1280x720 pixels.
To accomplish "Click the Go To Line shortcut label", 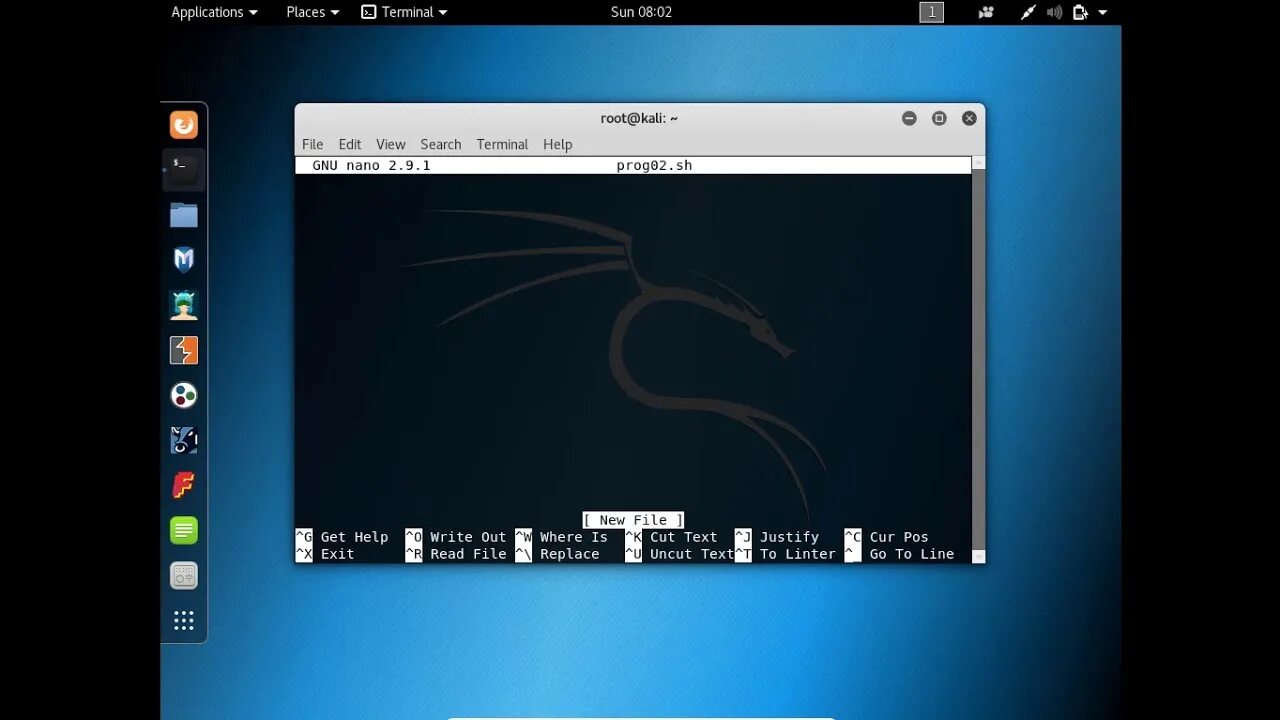I will [912, 554].
